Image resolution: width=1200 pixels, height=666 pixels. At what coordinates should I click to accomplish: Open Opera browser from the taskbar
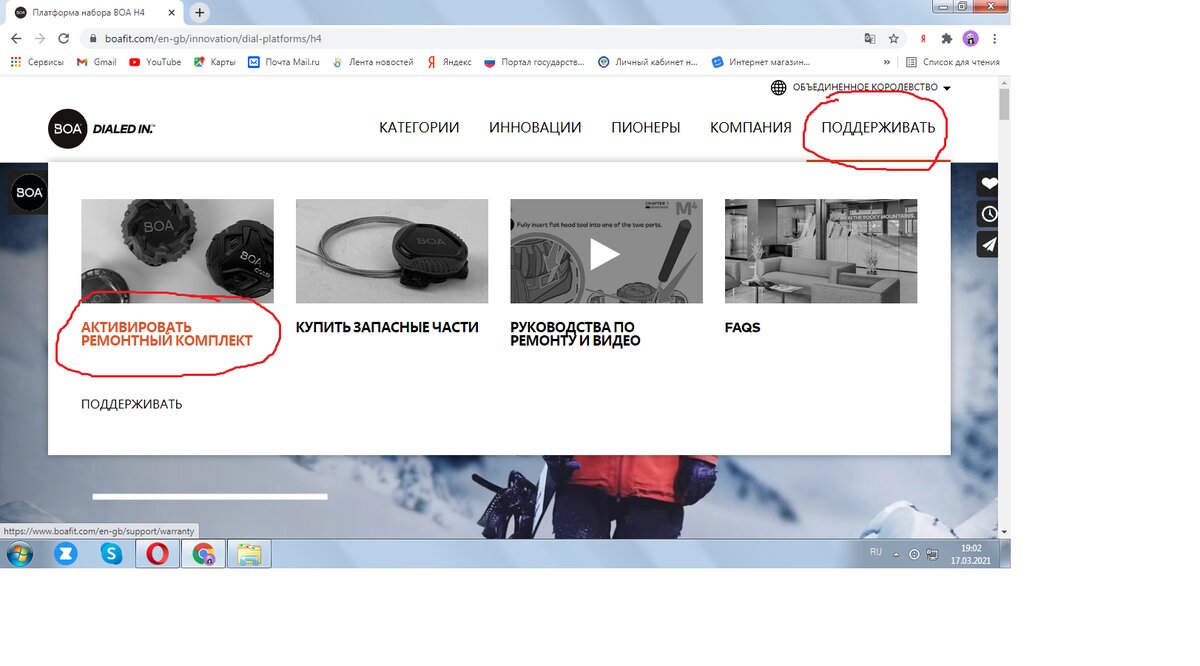coord(157,554)
